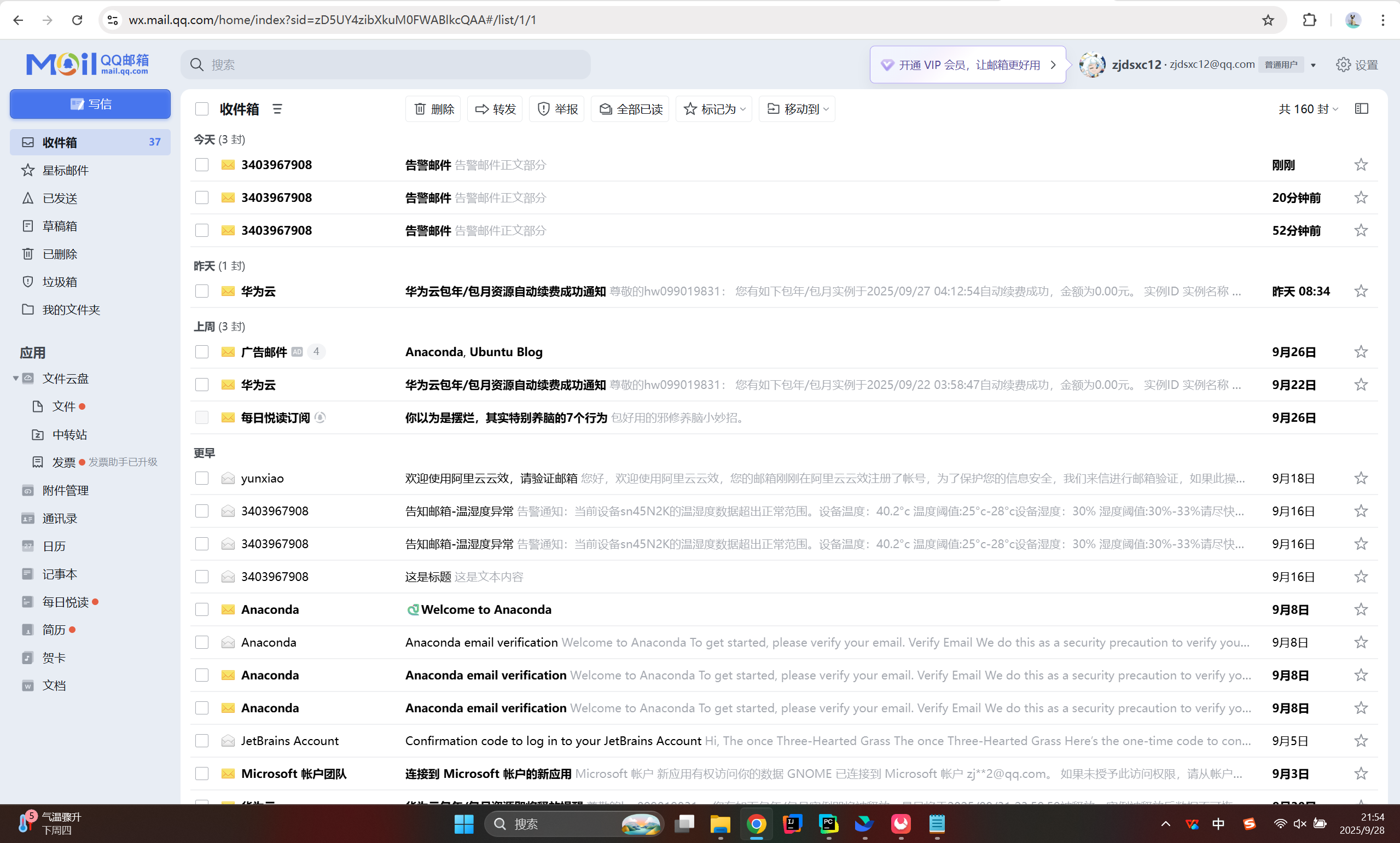Select the yunxiao email checkbox
The width and height of the screenshot is (1400, 843).
[x=202, y=478]
